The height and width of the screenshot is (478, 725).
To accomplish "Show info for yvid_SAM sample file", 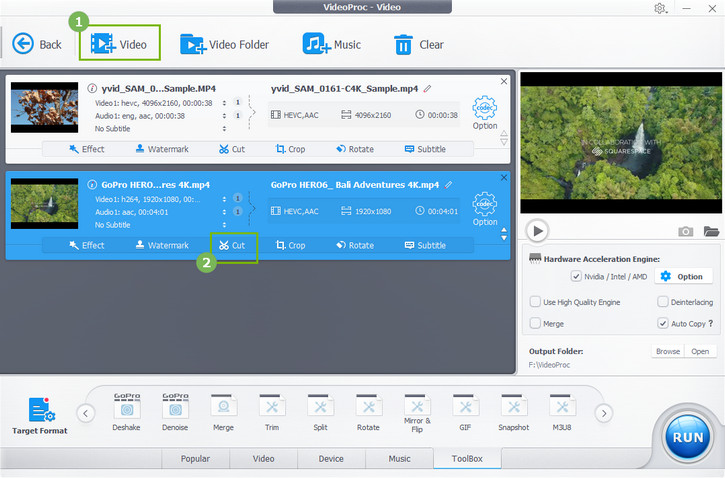I will (92, 88).
